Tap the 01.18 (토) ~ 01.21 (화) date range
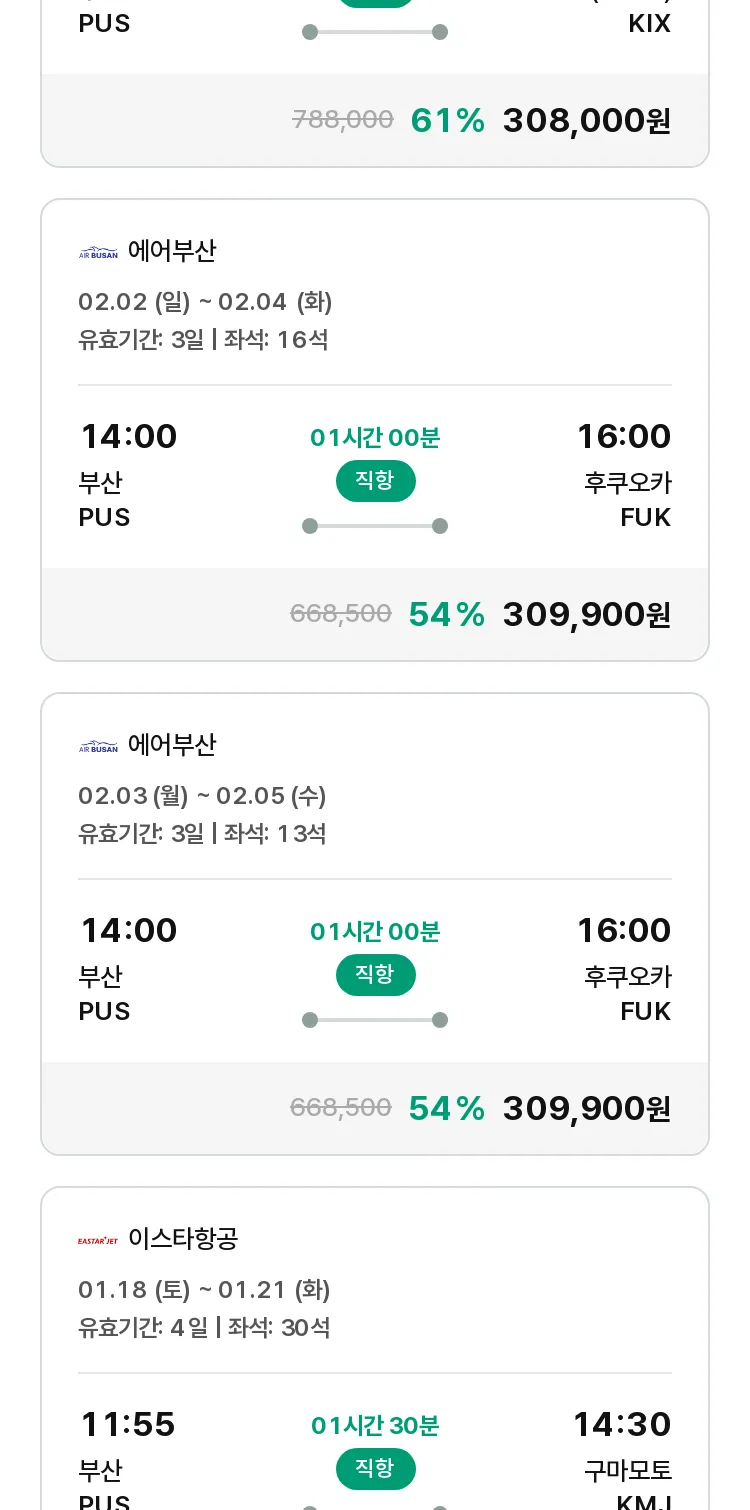Screen dimensions: 750x1510 [x=204, y=1290]
